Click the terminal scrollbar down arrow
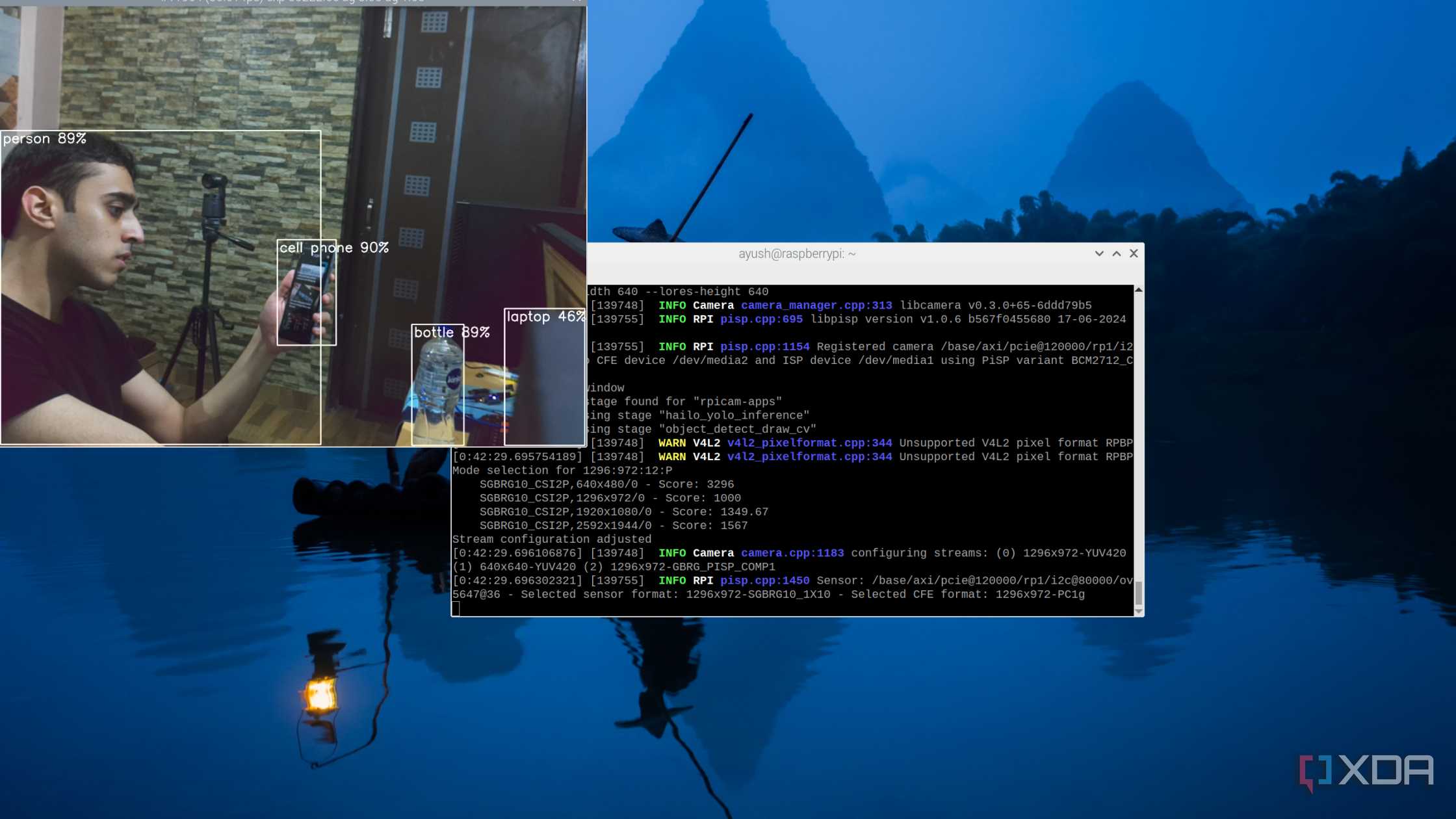The image size is (1456, 819). click(x=1139, y=612)
